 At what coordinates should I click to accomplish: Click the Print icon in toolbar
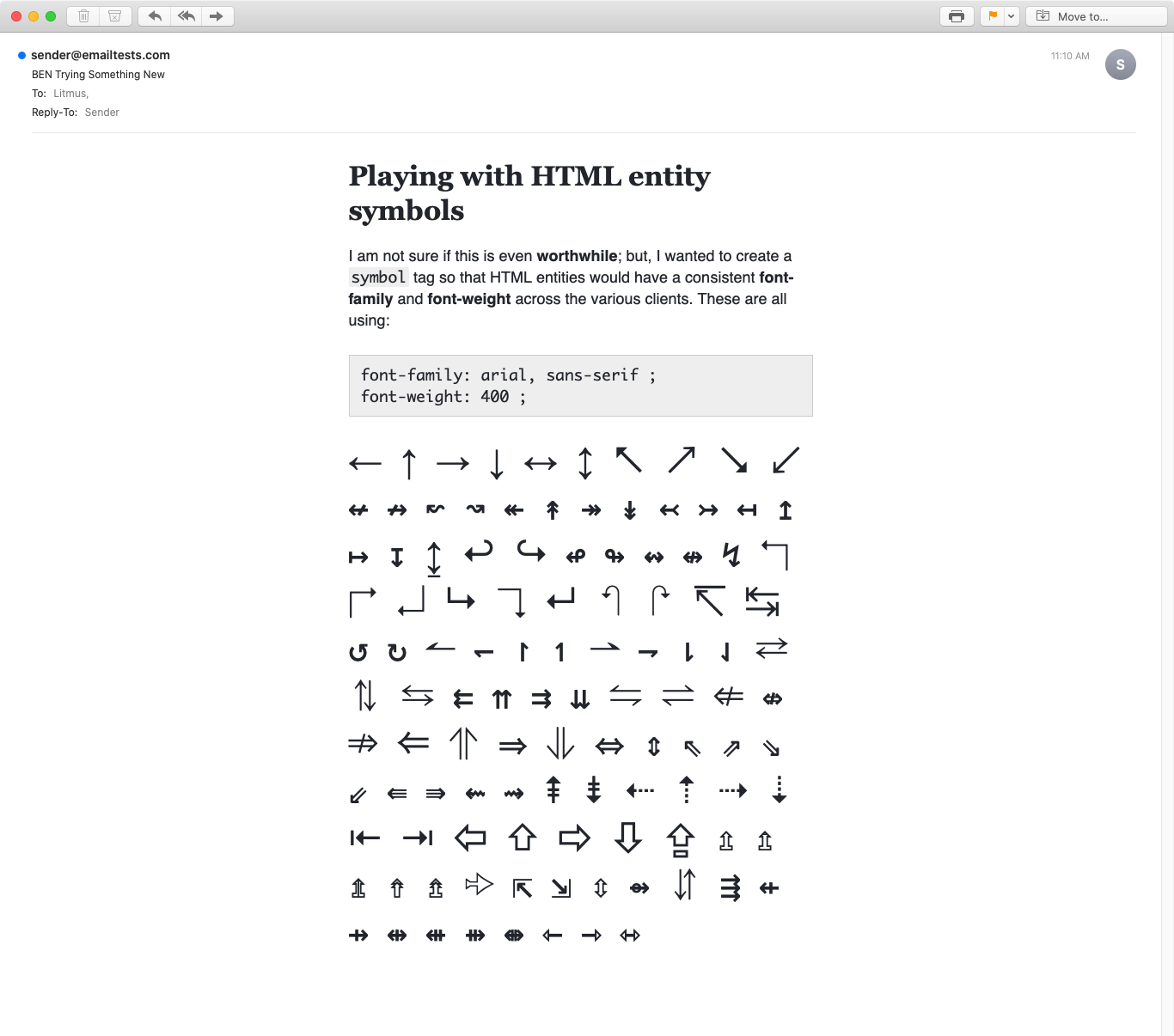coord(957,16)
